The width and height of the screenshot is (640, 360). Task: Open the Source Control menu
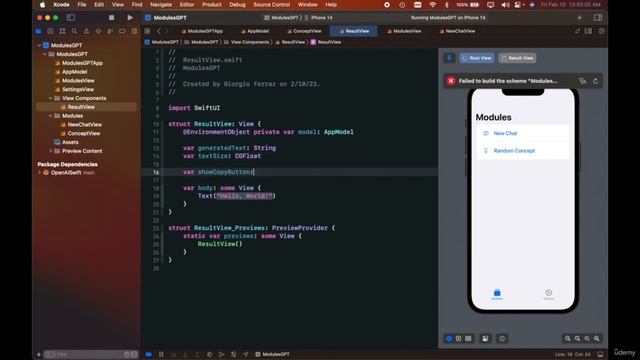(x=271, y=4)
